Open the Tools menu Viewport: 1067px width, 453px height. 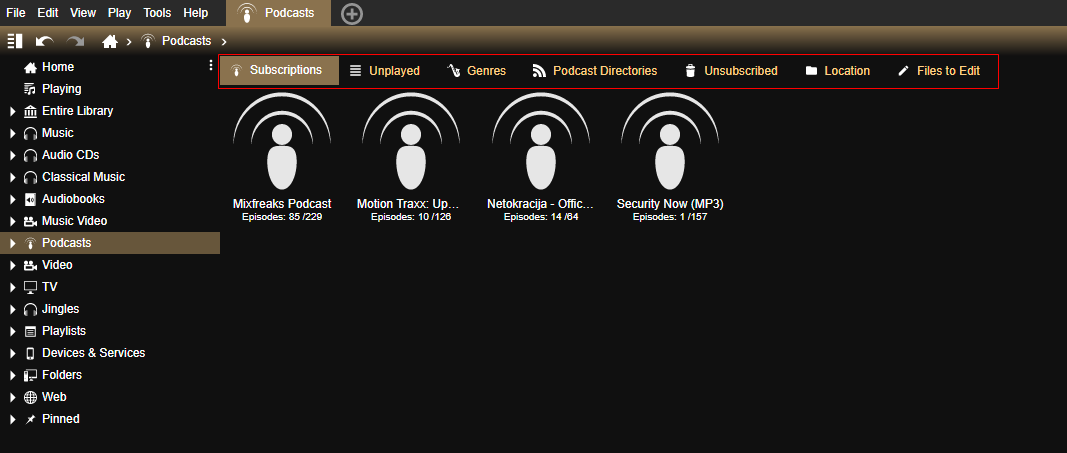pos(157,13)
